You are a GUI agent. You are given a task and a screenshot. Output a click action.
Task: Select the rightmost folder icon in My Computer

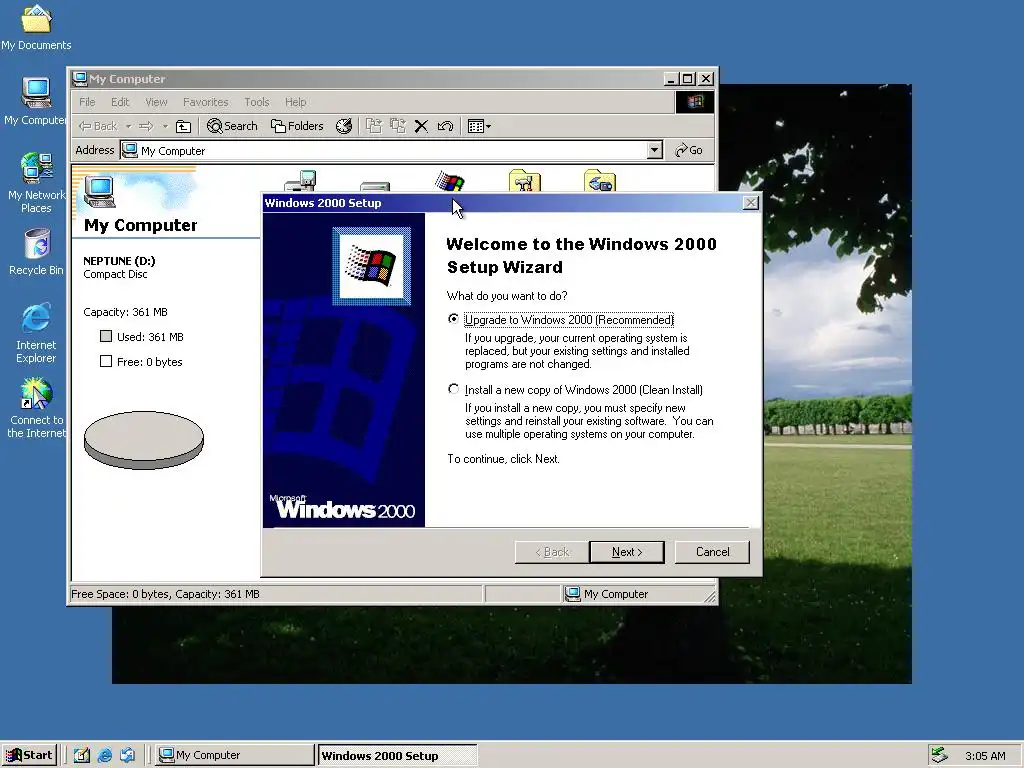coord(600,180)
